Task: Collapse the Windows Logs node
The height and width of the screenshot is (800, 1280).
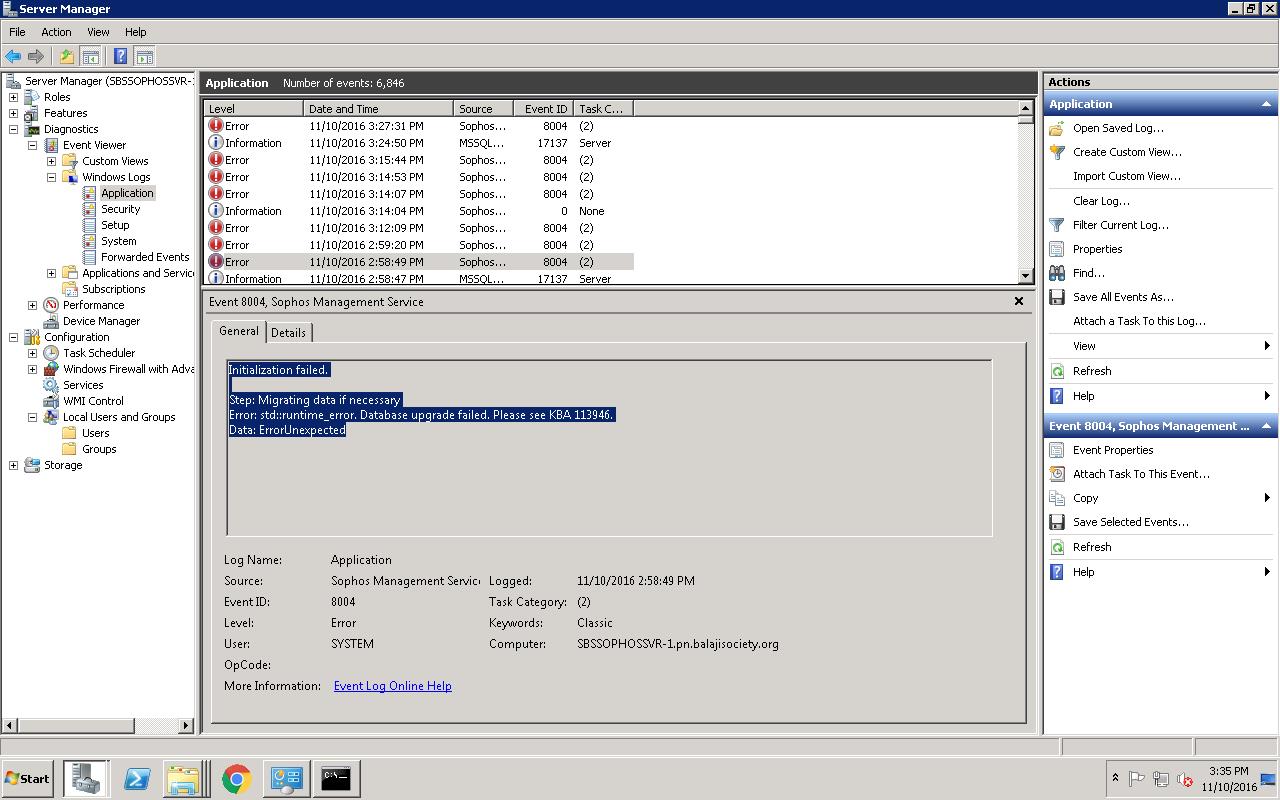Action: point(51,177)
